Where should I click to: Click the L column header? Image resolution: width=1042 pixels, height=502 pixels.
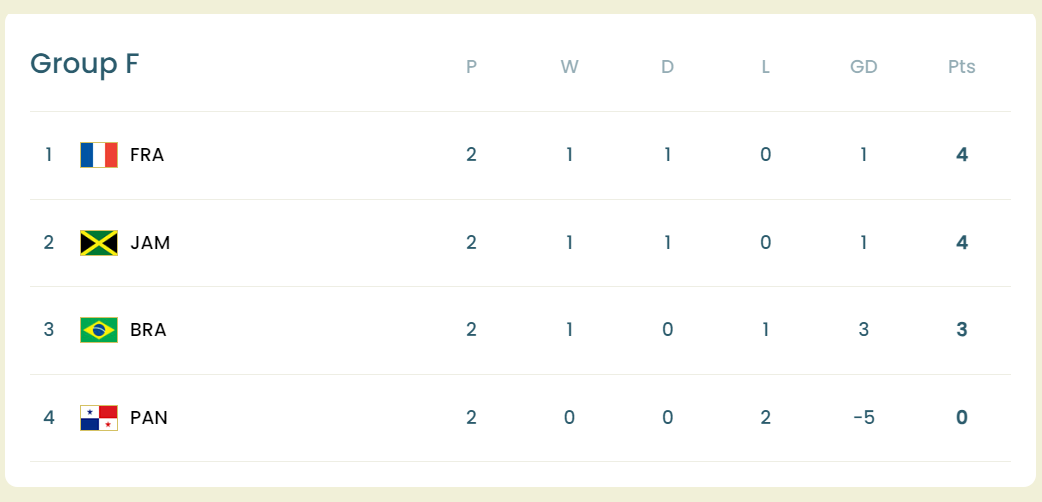(766, 68)
